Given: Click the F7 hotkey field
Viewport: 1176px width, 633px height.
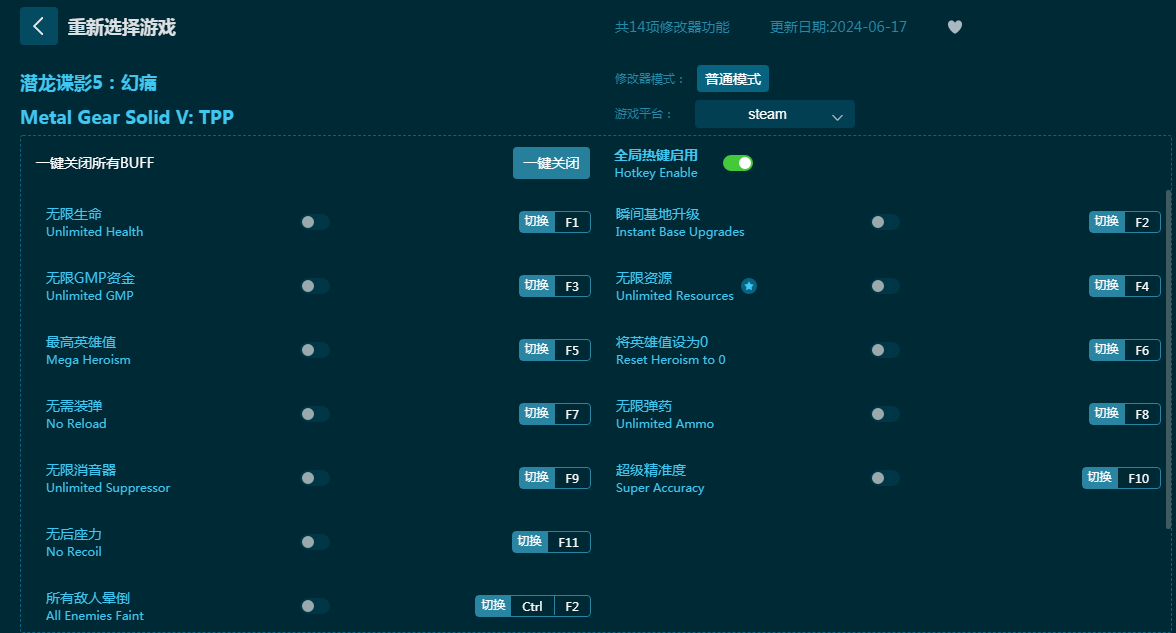Looking at the screenshot, I should click(x=572, y=414).
